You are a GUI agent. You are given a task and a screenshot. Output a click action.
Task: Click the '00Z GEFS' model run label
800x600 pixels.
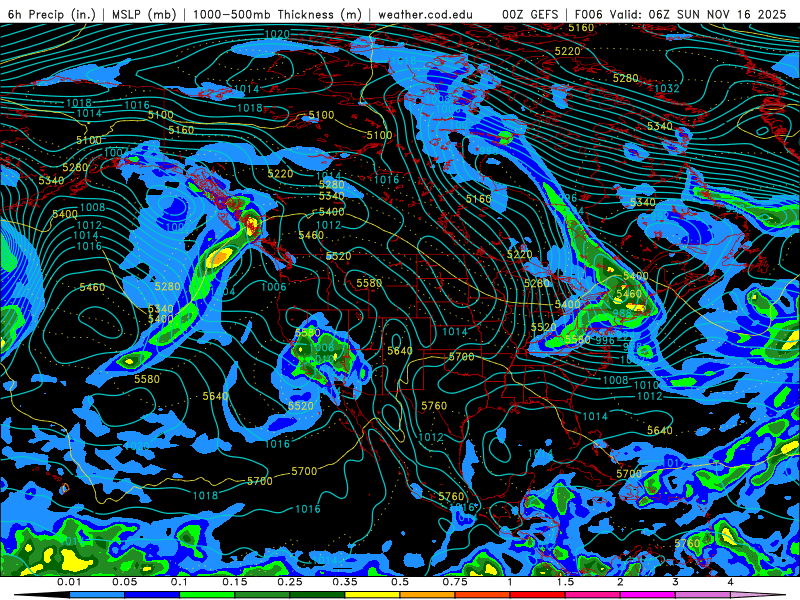[530, 14]
